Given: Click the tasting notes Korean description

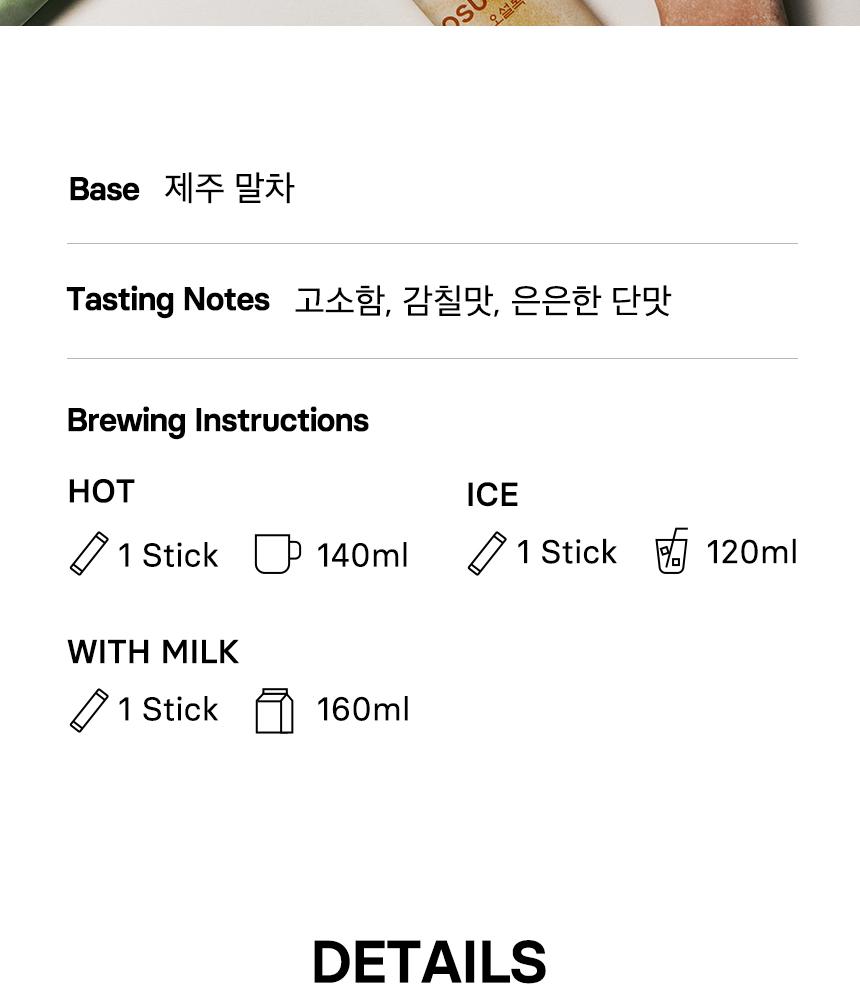Looking at the screenshot, I should click(x=482, y=300).
